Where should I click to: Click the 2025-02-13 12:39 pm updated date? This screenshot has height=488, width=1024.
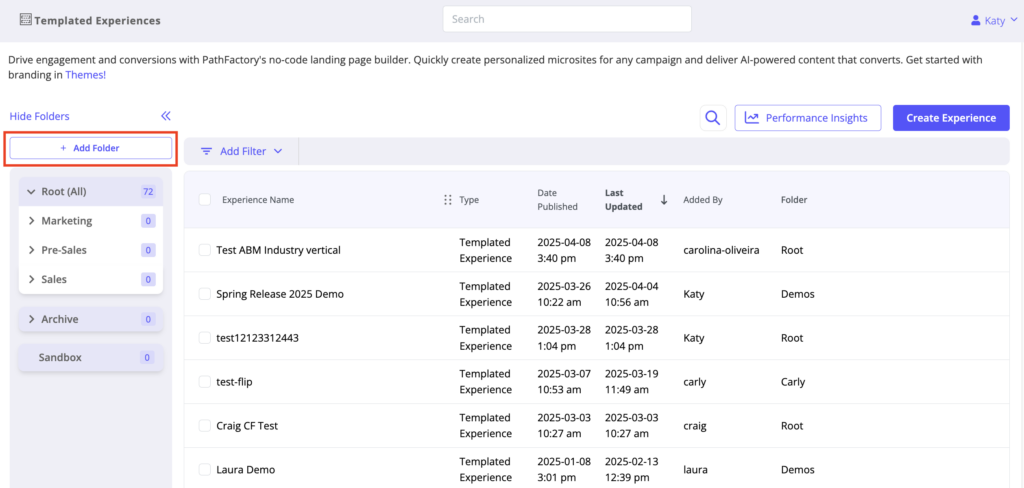click(632, 469)
